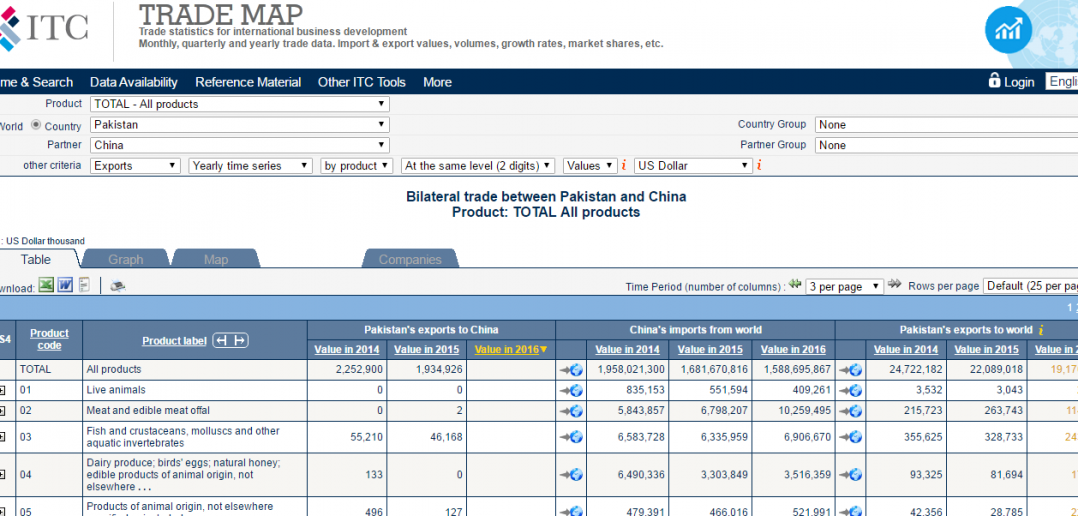Click the info icon beside US Dollar

pyautogui.click(x=759, y=166)
